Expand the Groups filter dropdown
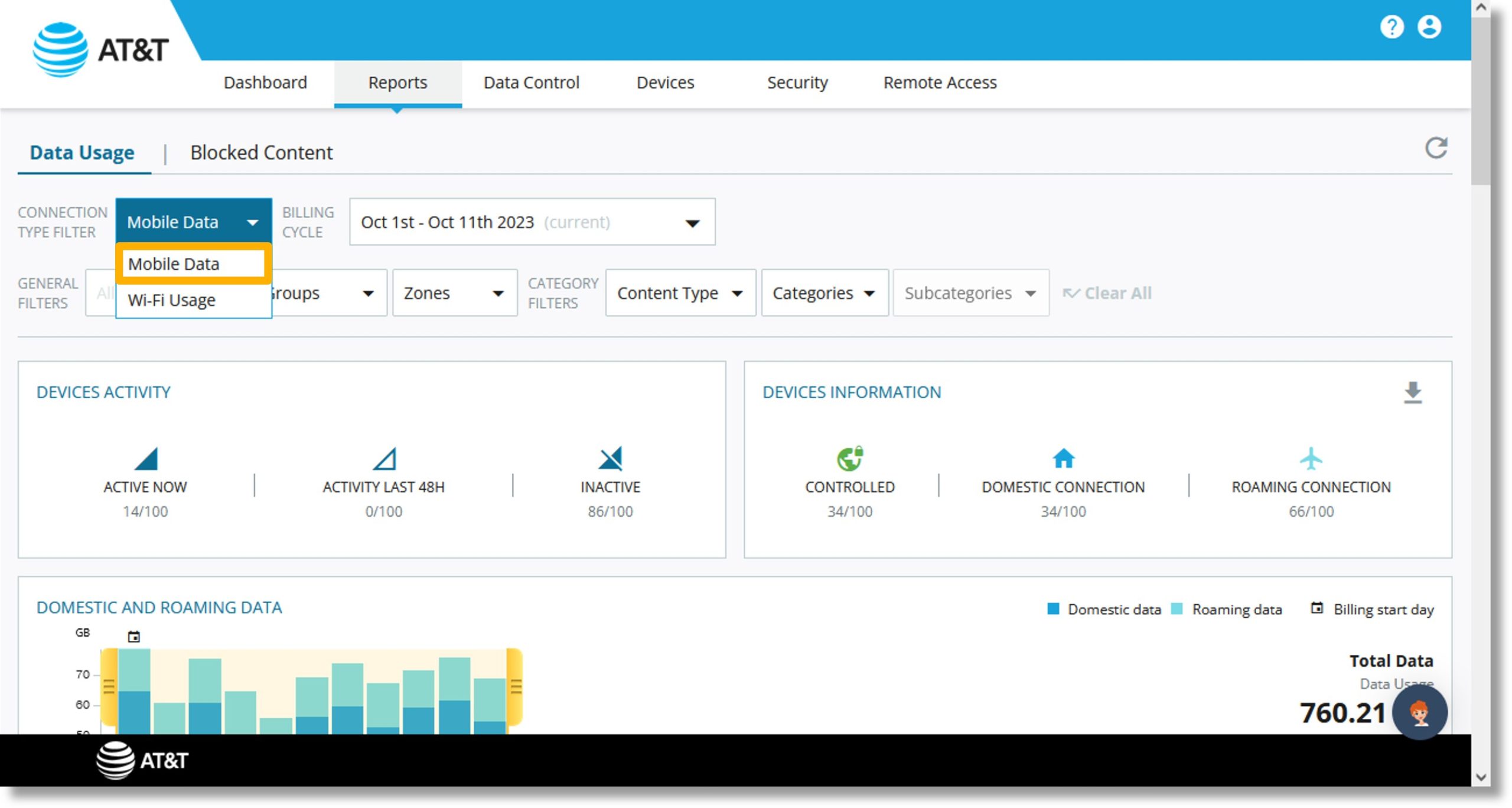Viewport: 1512px width, 808px height. (328, 294)
